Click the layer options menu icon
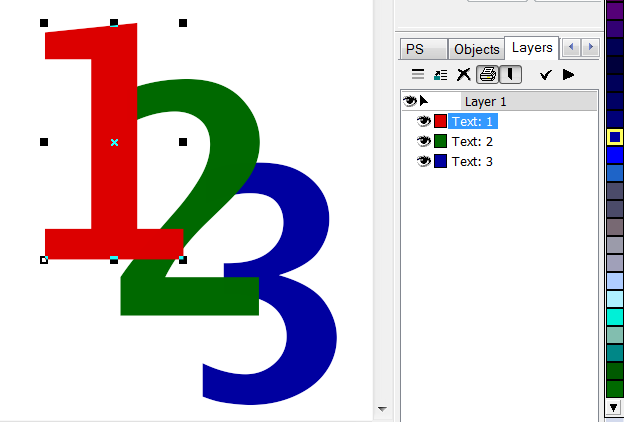The width and height of the screenshot is (624, 422). click(x=418, y=74)
